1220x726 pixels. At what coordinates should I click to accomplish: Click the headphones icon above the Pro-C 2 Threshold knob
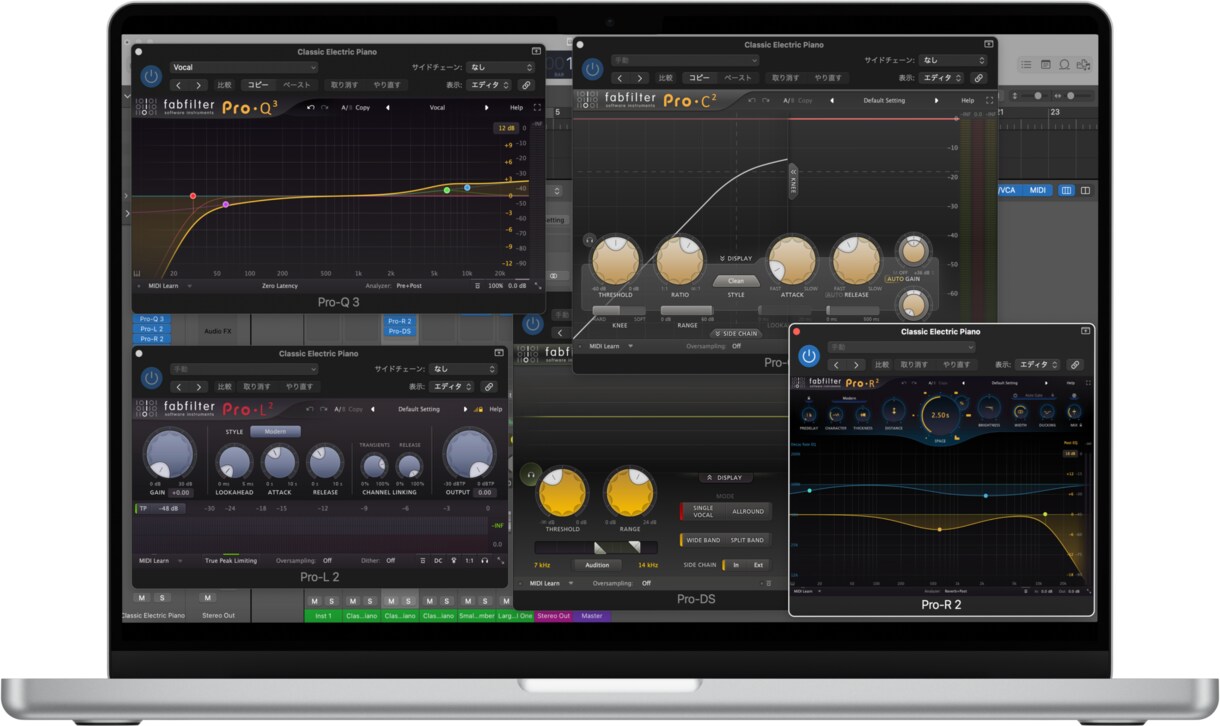(589, 240)
